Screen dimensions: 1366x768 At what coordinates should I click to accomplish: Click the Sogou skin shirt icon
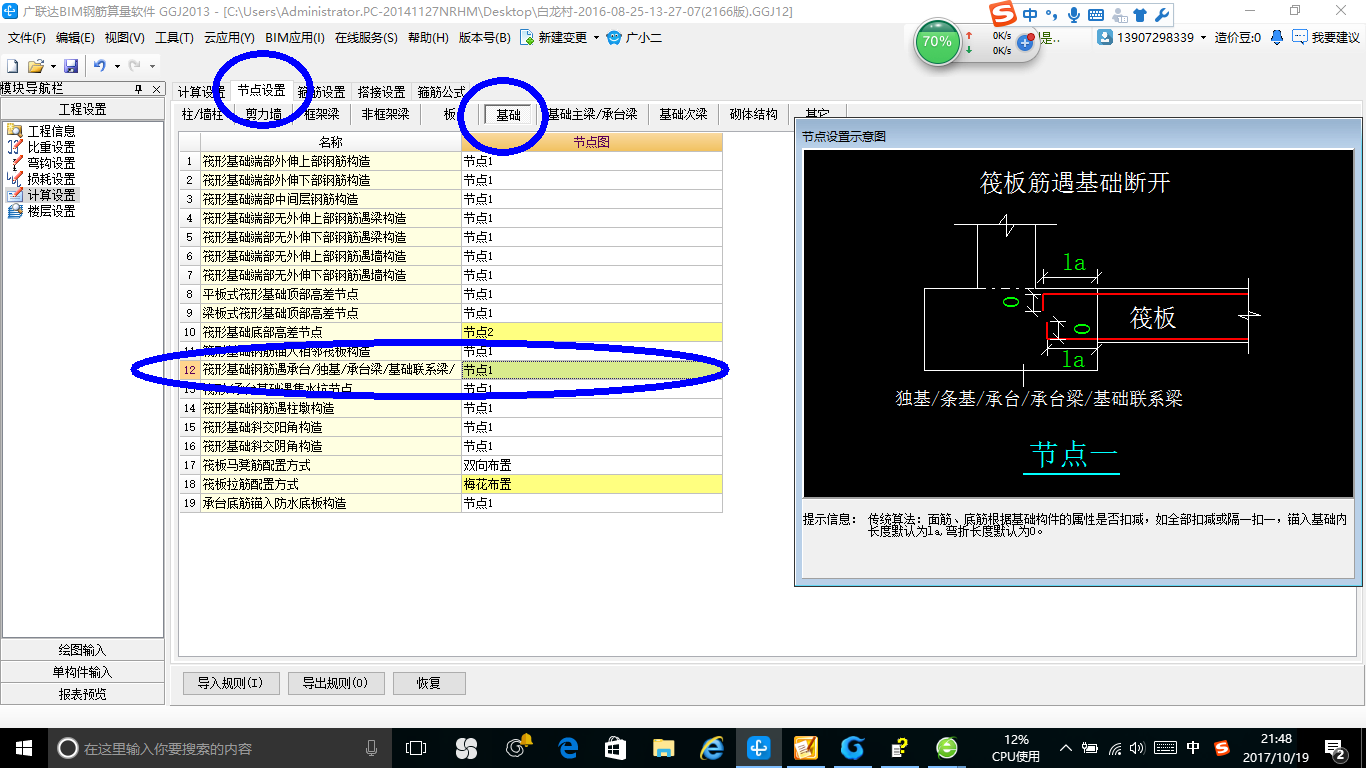point(1139,15)
